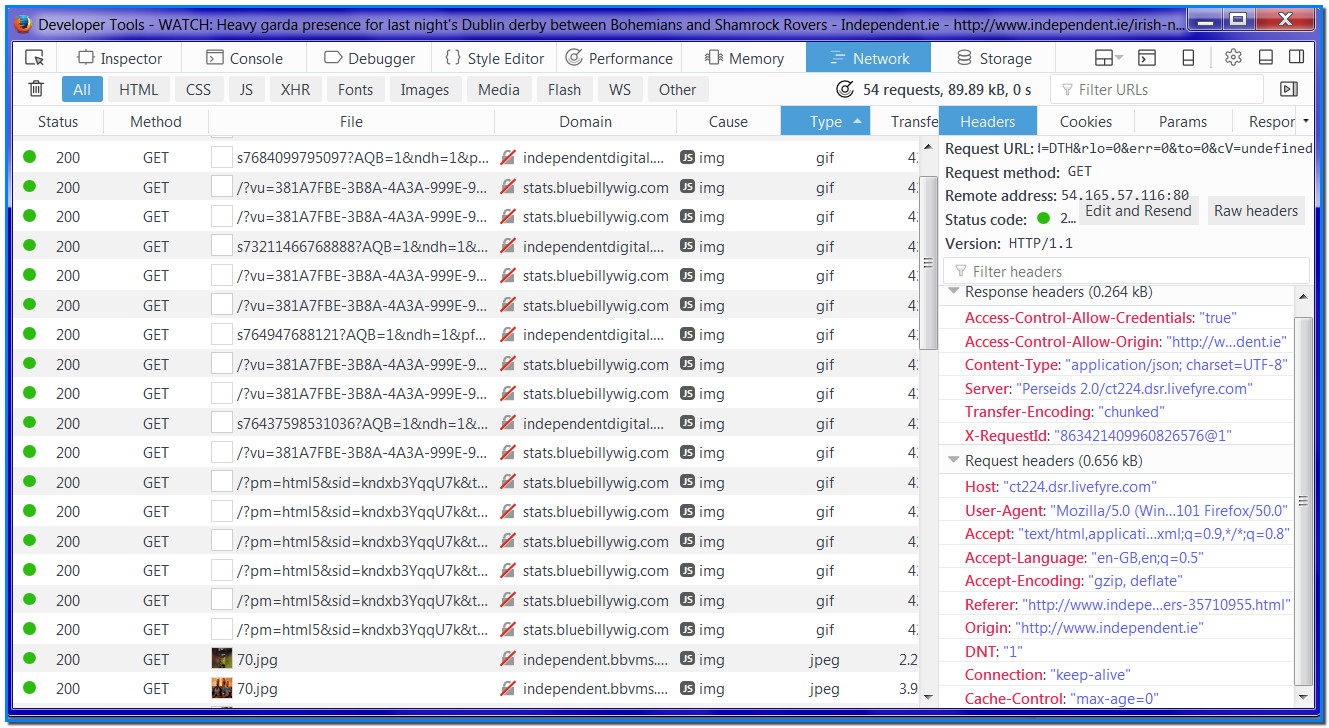This screenshot has width=1329, height=728.
Task: Select the Performance panel tab
Action: coord(619,58)
